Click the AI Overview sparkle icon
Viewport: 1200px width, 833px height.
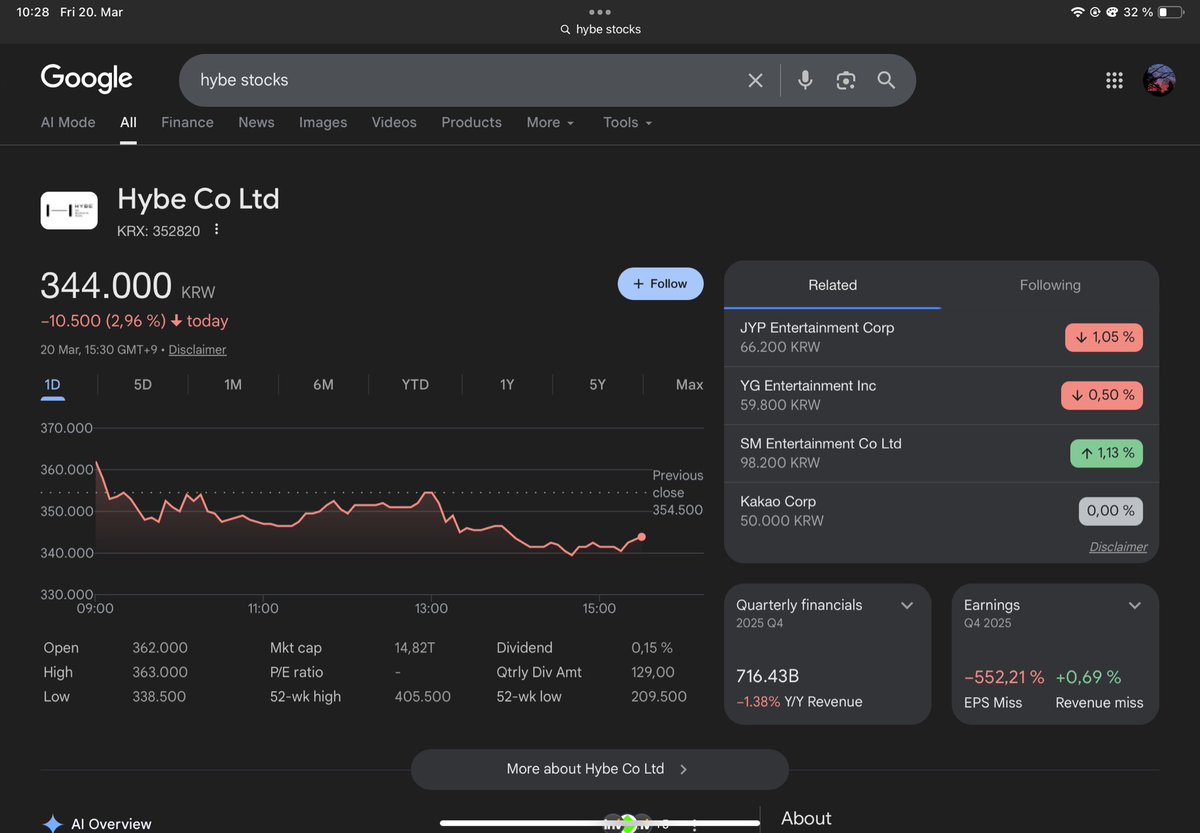click(52, 823)
